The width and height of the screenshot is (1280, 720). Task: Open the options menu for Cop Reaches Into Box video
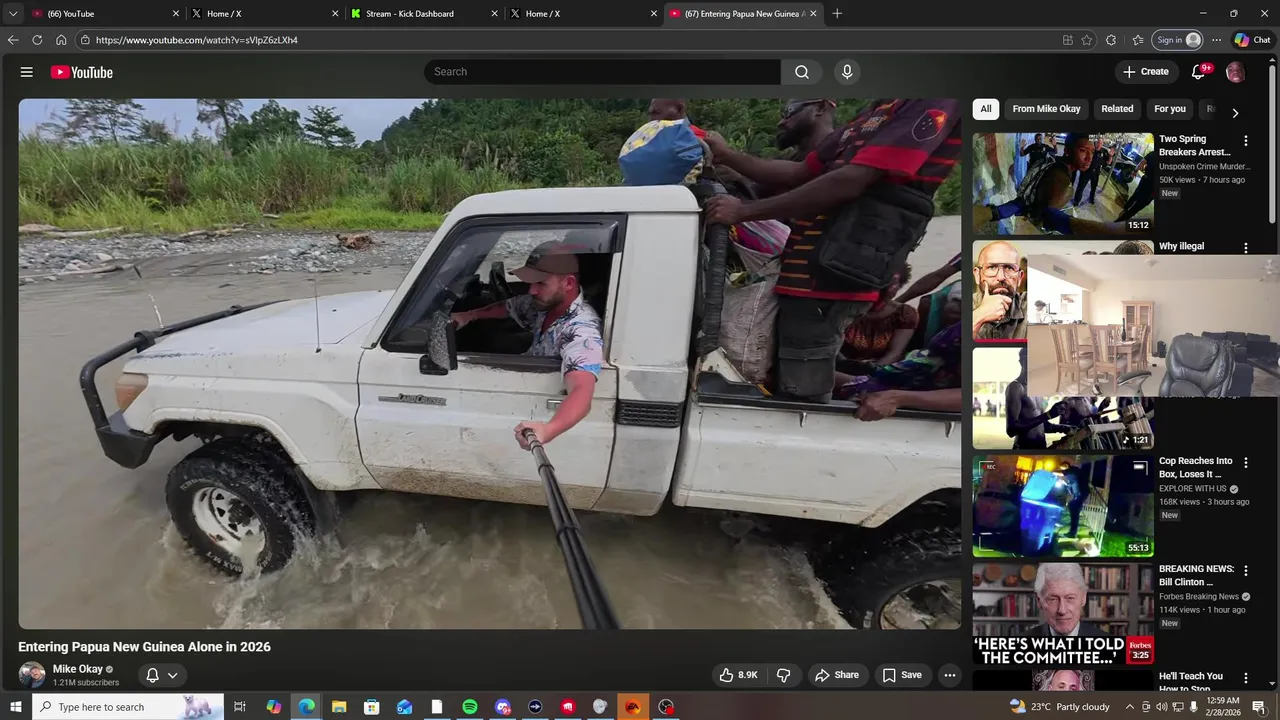pyautogui.click(x=1245, y=463)
